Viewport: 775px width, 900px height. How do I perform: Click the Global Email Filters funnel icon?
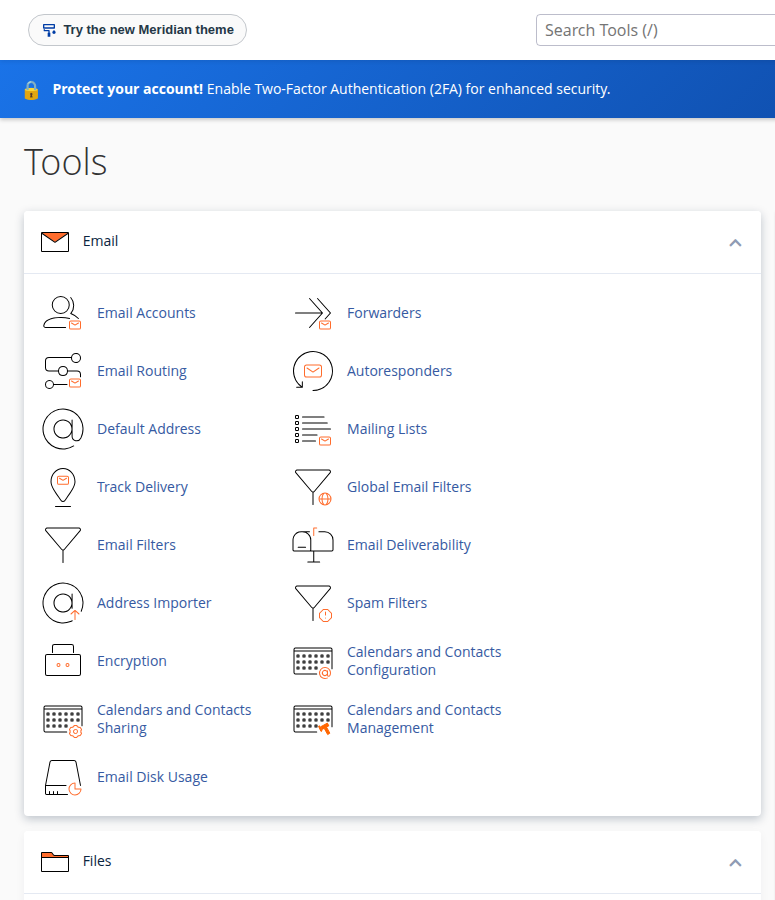click(313, 487)
